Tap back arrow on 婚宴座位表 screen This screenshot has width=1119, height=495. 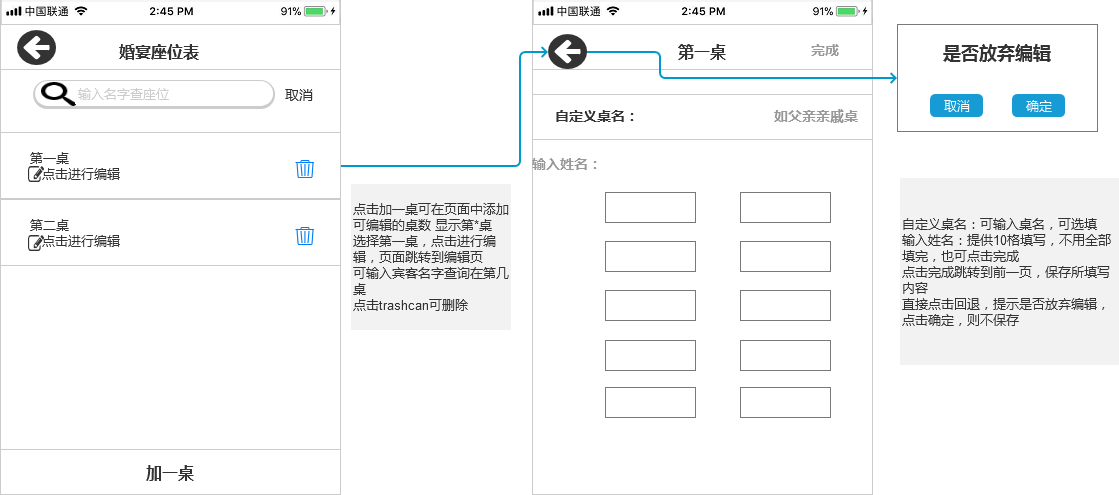36,48
